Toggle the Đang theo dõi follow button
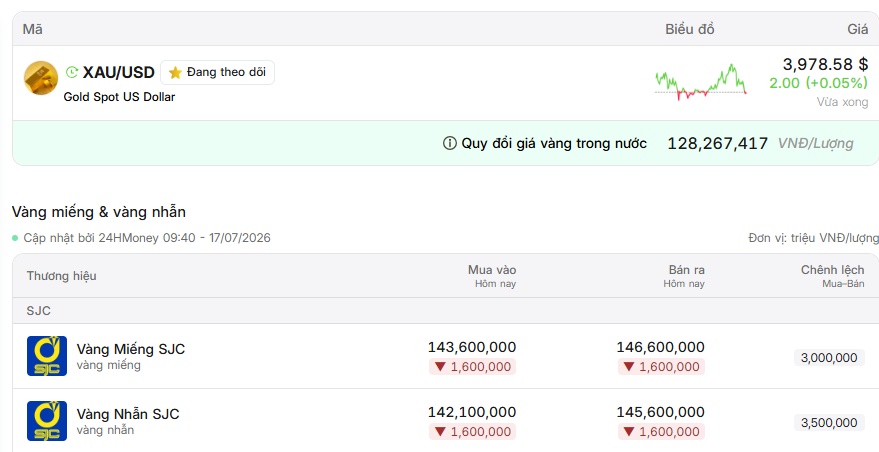 tap(218, 72)
